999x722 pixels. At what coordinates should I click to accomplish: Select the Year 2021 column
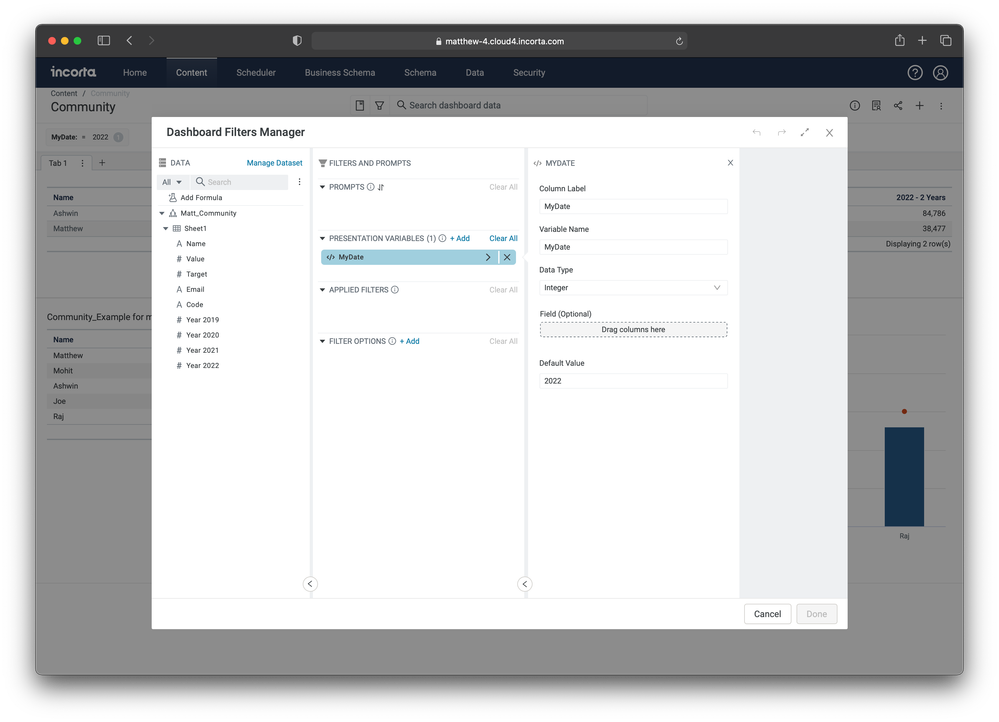pos(202,351)
